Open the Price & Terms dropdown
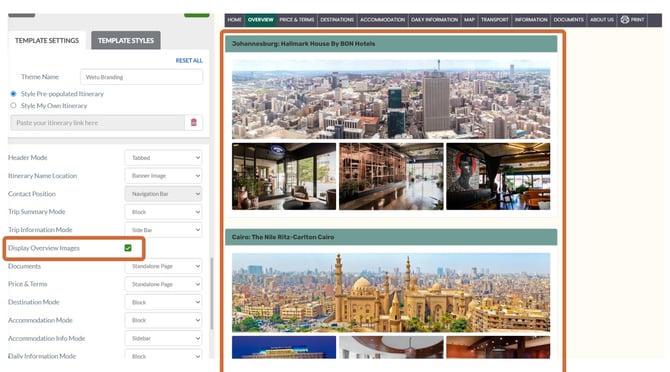Screen dimensions: 670x372 click(163, 284)
